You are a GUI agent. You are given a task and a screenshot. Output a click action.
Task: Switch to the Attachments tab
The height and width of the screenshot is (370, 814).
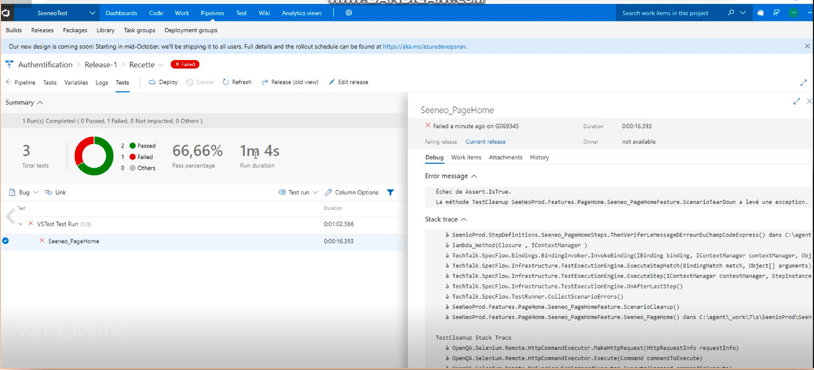(506, 157)
